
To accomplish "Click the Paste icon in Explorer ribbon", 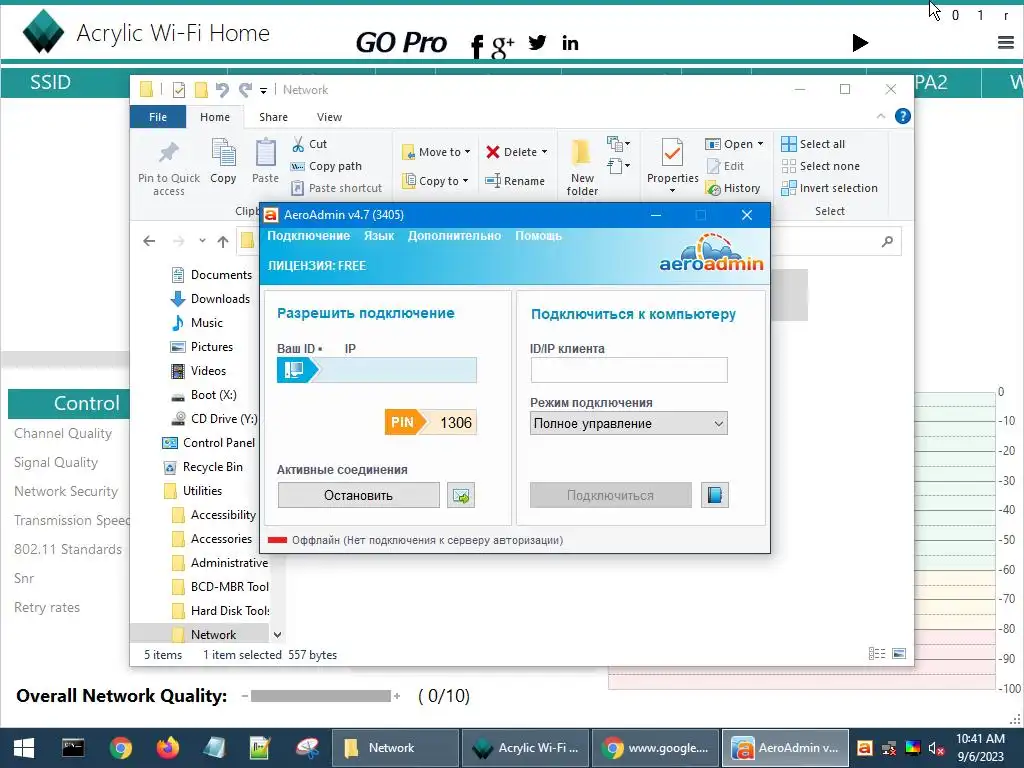I will tap(265, 161).
